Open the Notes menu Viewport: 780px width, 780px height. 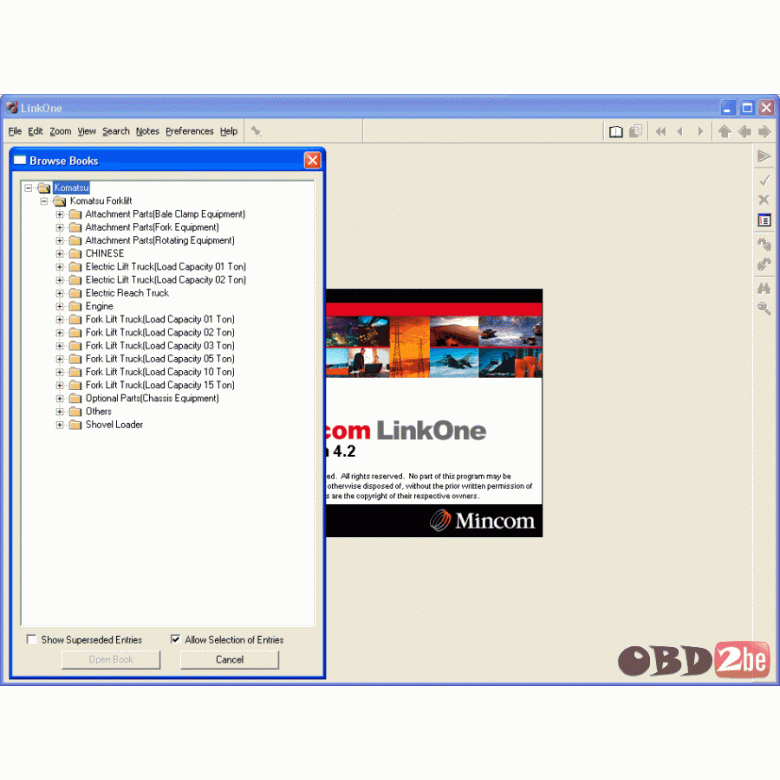[x=148, y=131]
